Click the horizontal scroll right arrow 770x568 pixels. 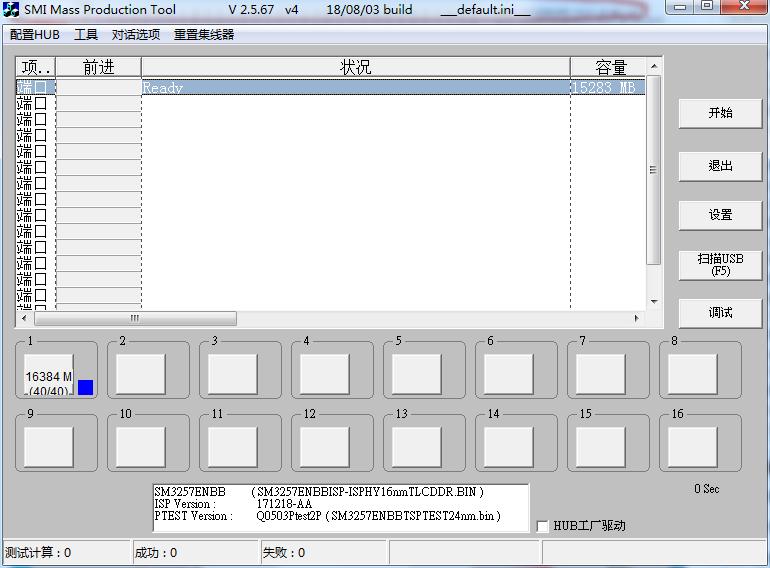[637, 318]
